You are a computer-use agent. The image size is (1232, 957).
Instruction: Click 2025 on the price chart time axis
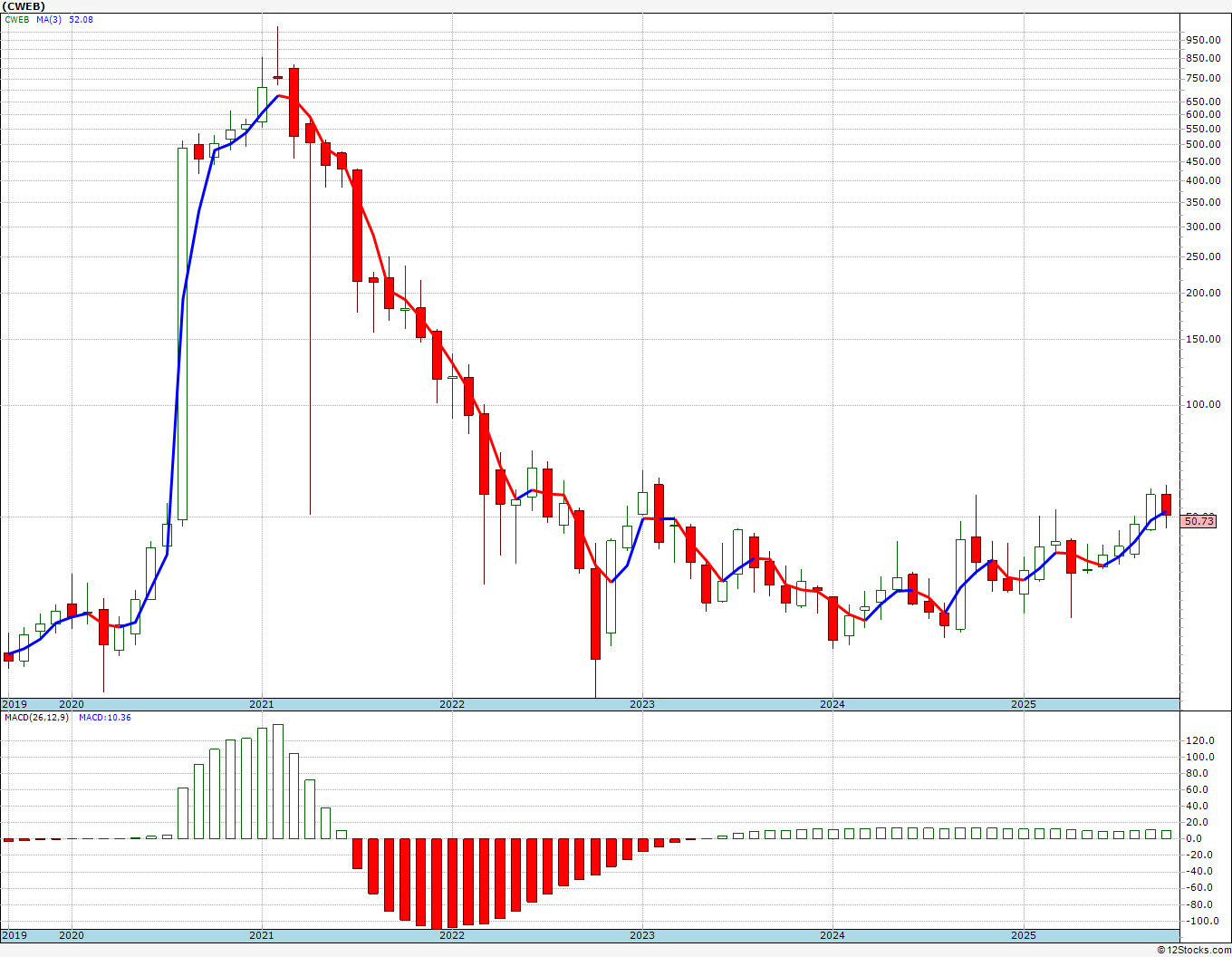click(x=1023, y=704)
